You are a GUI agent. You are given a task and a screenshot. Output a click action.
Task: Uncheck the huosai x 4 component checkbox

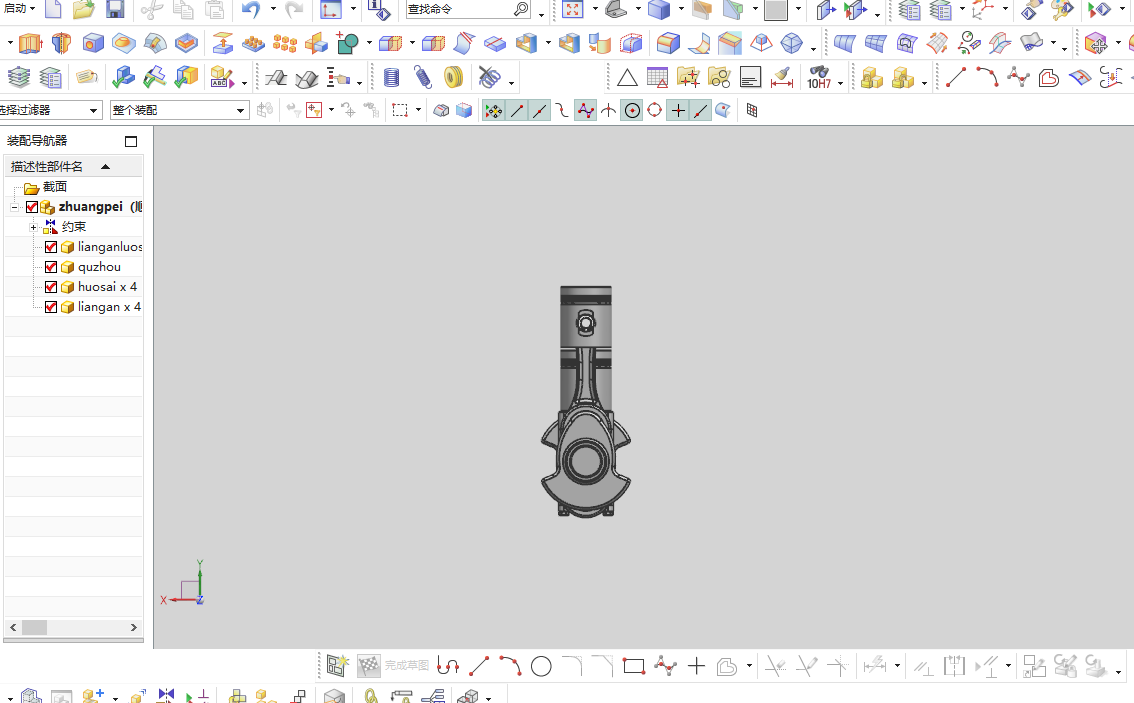(51, 287)
